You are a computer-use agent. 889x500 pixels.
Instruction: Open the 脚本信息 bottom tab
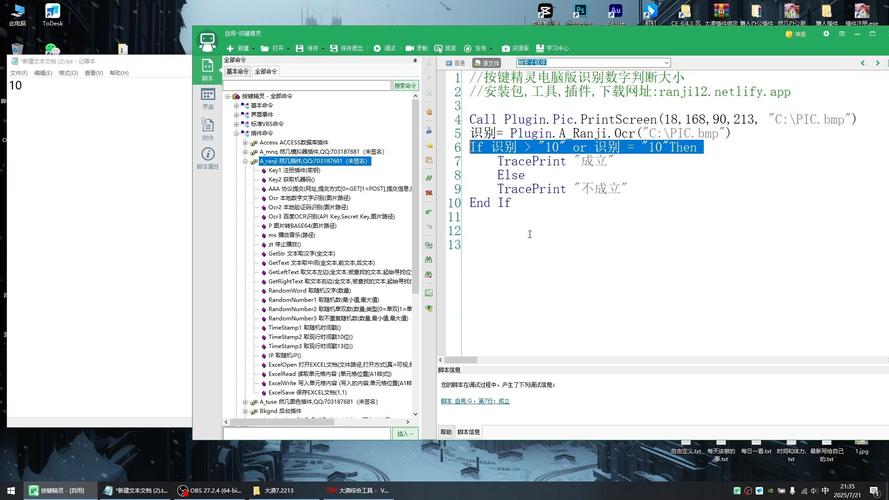coord(468,432)
